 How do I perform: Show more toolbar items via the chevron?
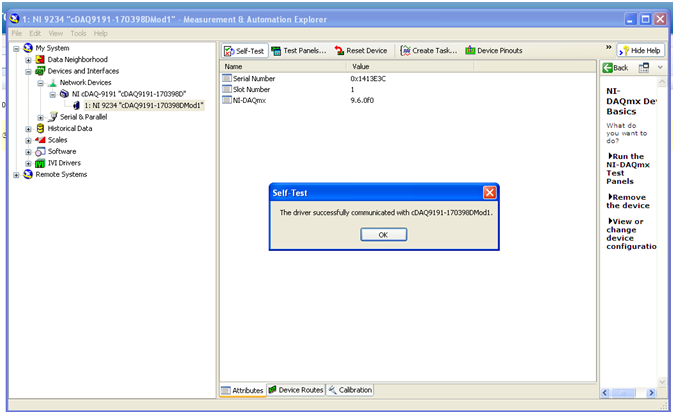pos(609,47)
